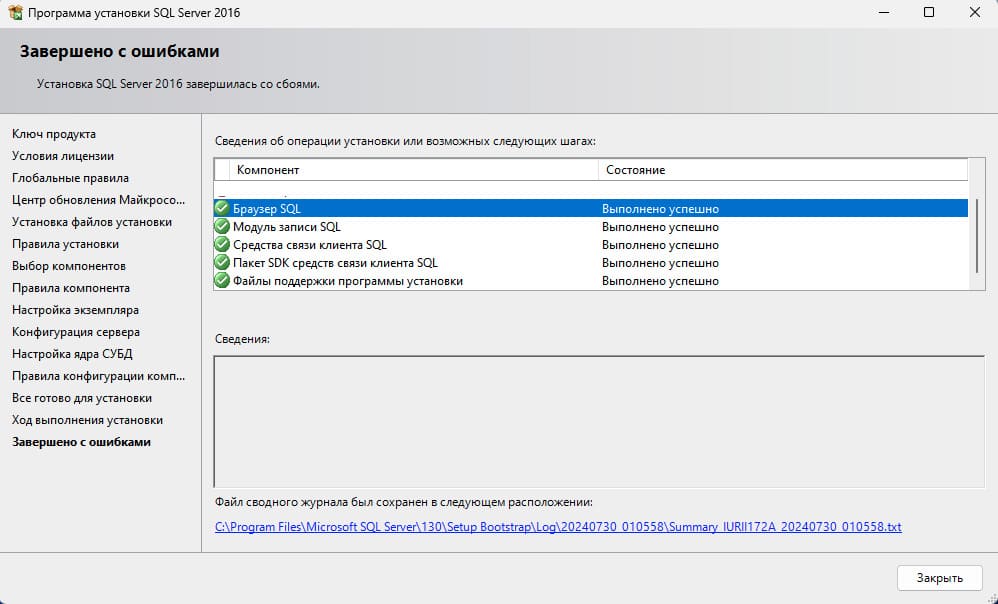Viewport: 998px width, 604px height.
Task: Click the Условия лицензии step in sidebar
Action: tap(63, 156)
